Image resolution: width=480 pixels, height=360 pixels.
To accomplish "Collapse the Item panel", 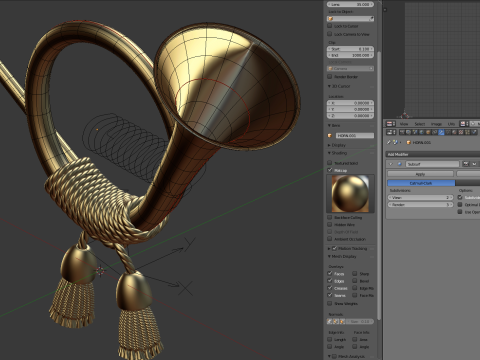I will point(329,125).
